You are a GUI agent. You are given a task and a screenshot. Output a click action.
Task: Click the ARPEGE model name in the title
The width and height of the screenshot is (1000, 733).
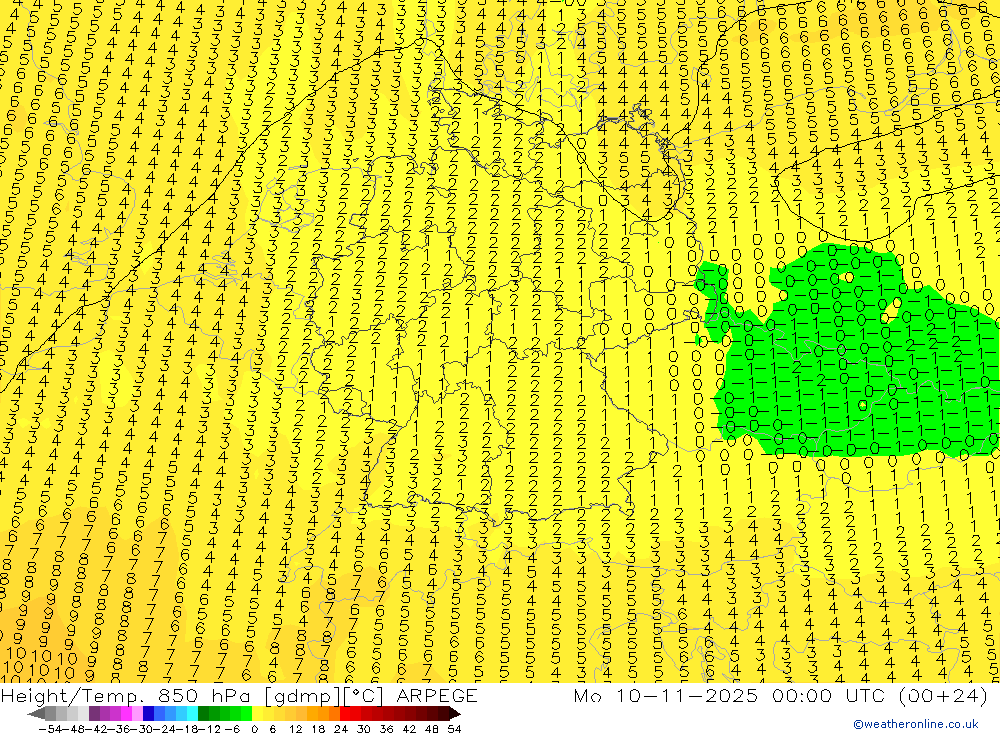(x=436, y=695)
